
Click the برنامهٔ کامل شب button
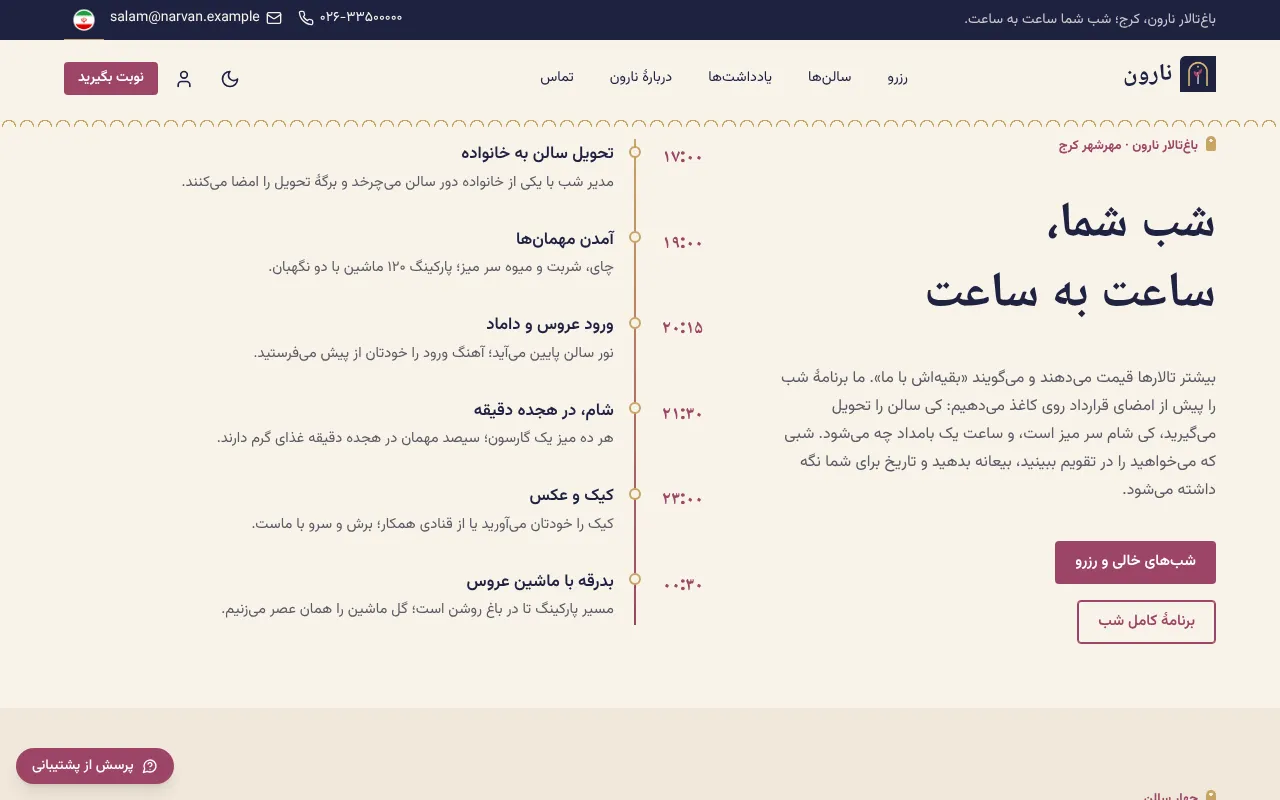click(x=1146, y=622)
